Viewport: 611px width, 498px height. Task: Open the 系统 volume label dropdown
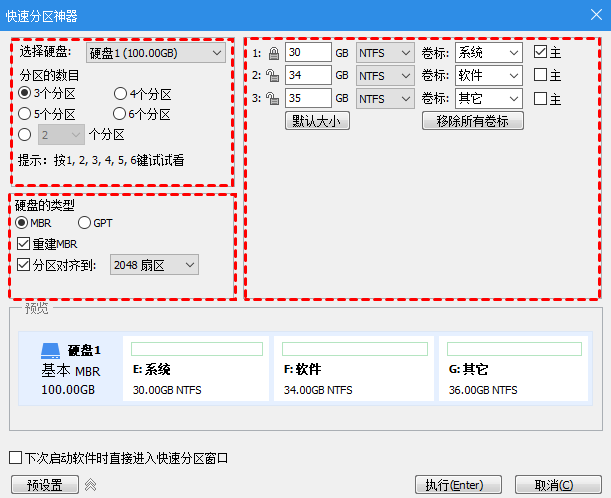pos(489,53)
